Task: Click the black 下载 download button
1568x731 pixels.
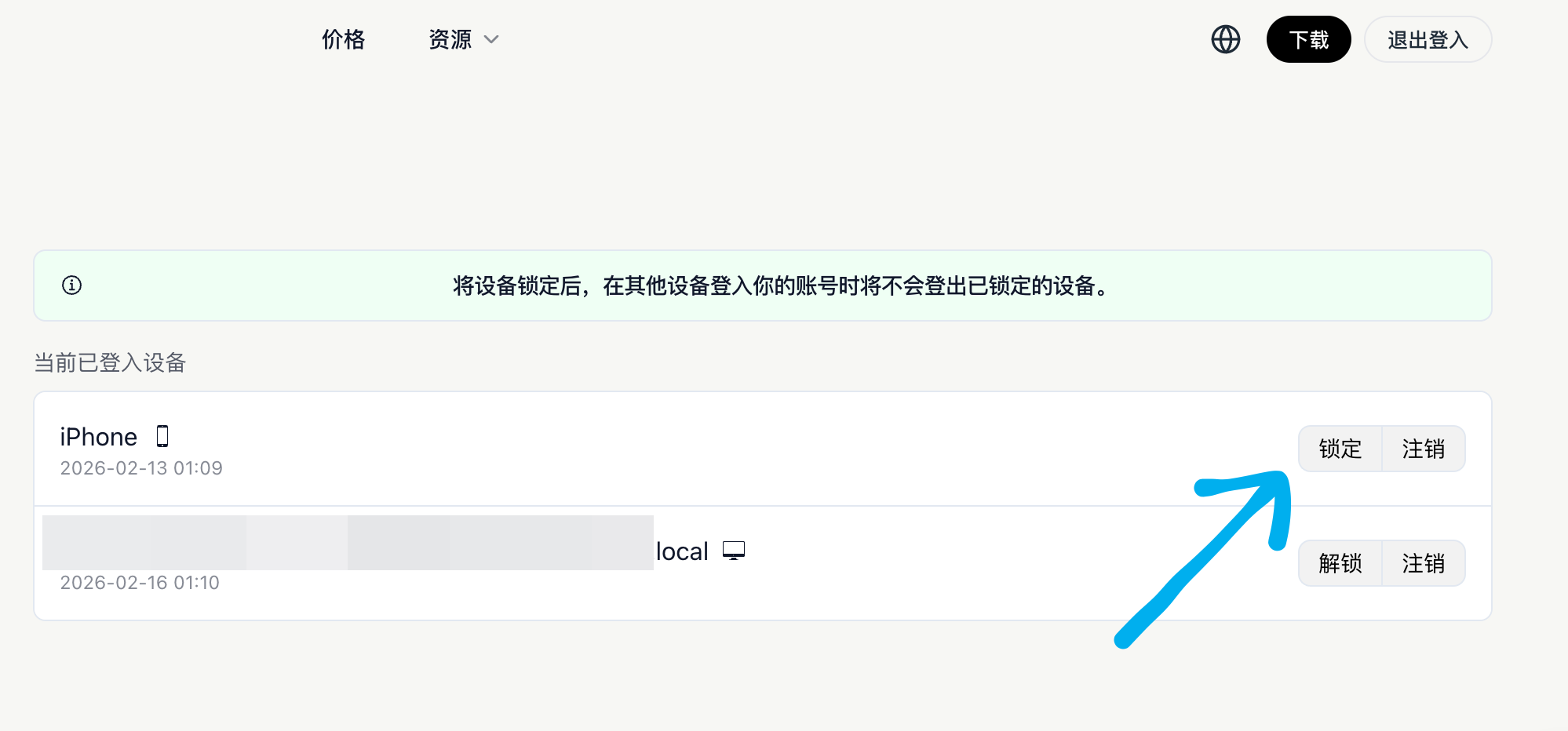Action: (x=1308, y=39)
